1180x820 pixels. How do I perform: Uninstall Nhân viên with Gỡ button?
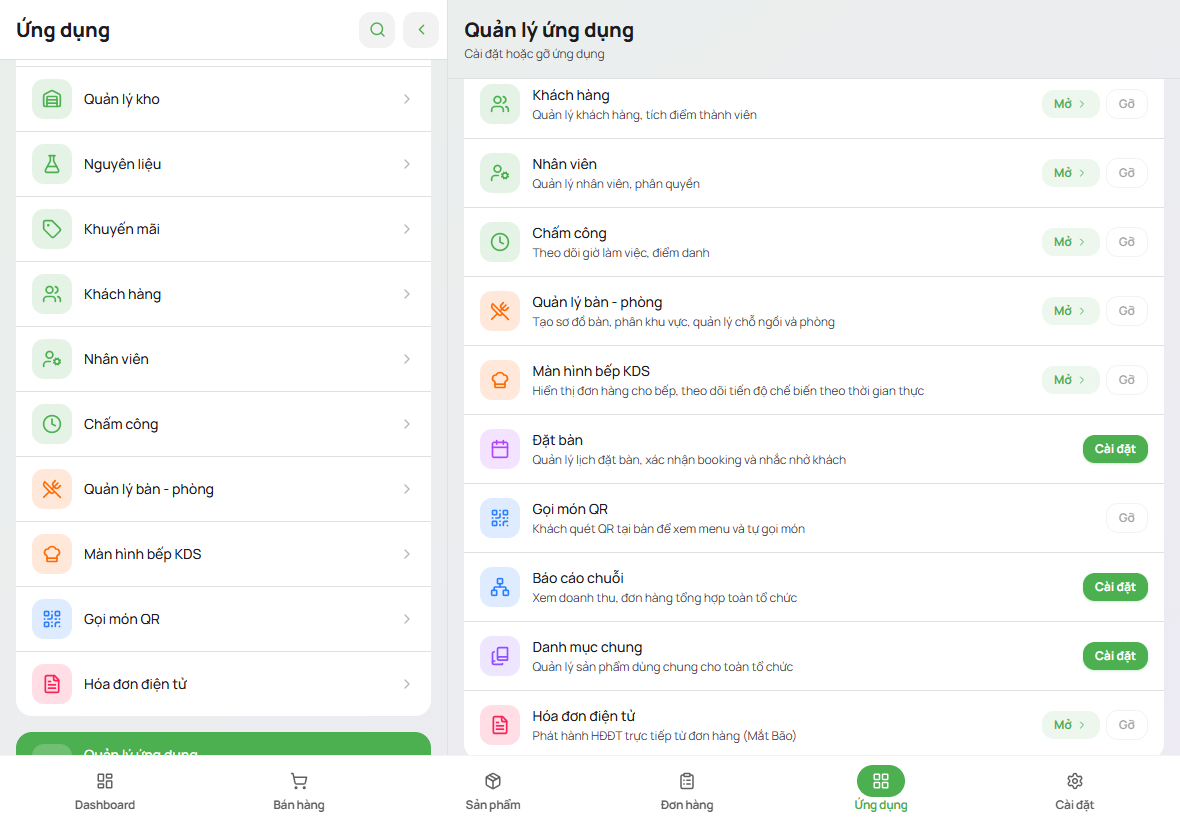(1127, 173)
